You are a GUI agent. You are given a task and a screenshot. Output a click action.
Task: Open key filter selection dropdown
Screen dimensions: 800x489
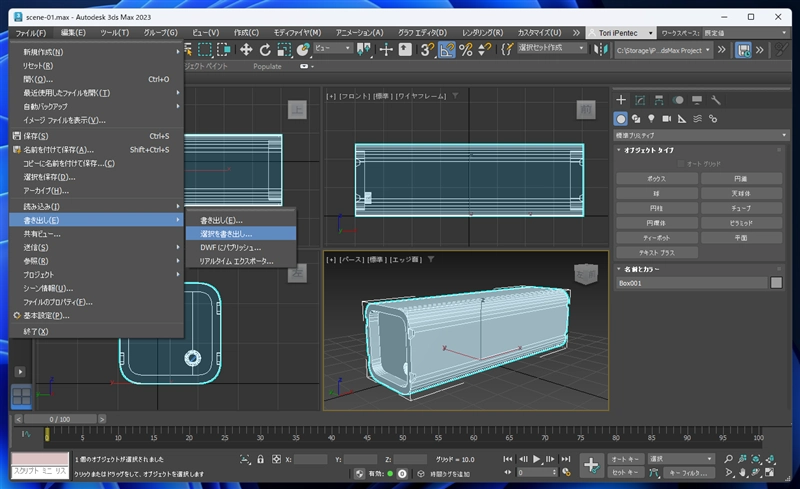(x=681, y=459)
